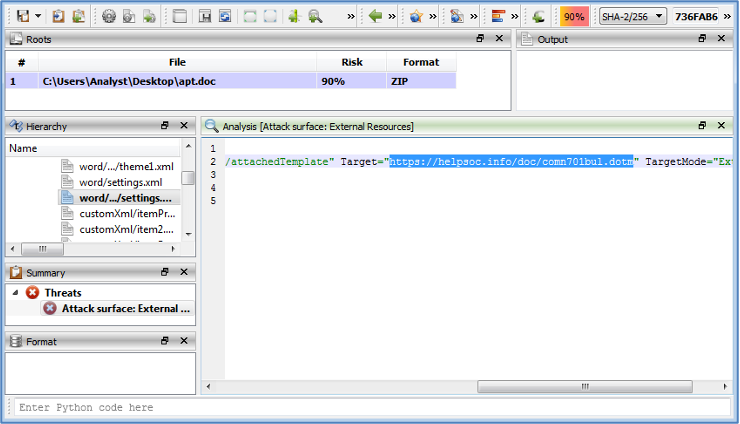Click the gear settings toolbar icon

109,17
